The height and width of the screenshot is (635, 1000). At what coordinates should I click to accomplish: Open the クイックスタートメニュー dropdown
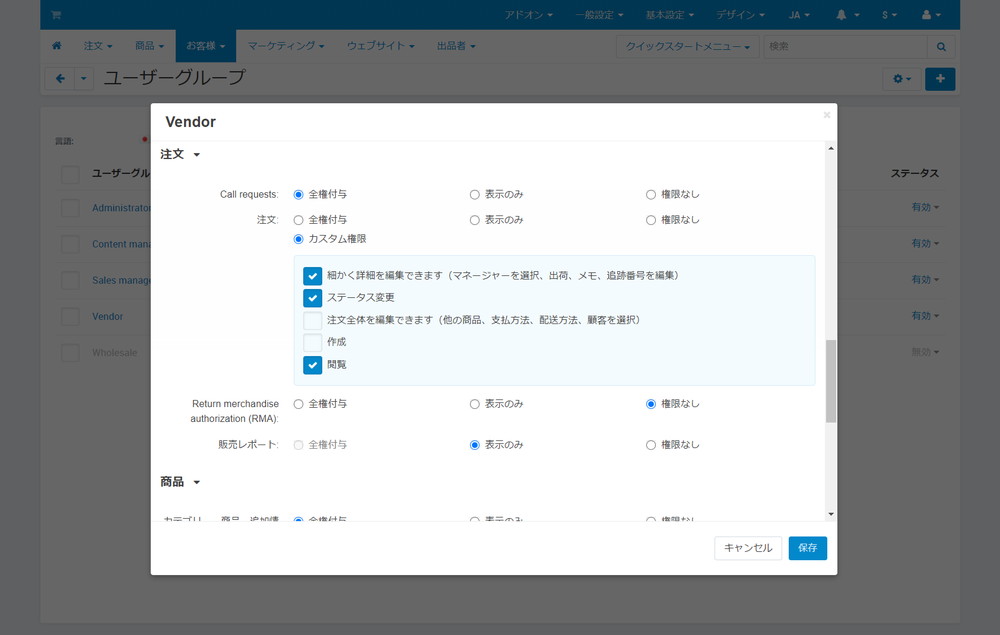coord(688,47)
